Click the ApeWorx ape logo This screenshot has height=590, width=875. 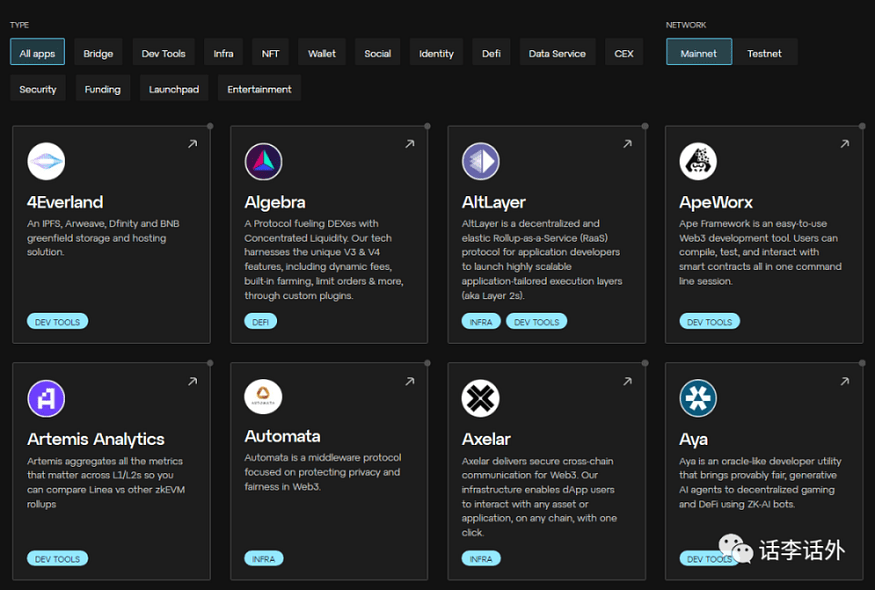698,161
